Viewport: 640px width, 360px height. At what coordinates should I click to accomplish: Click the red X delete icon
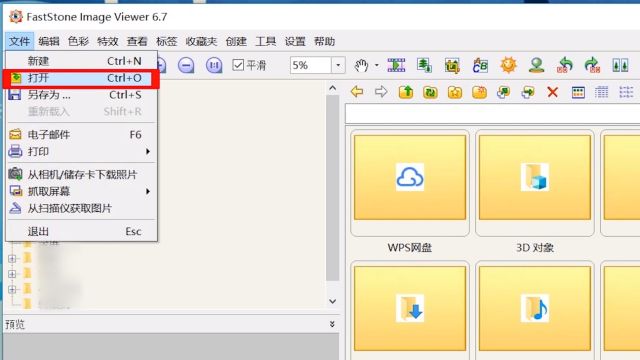point(553,92)
